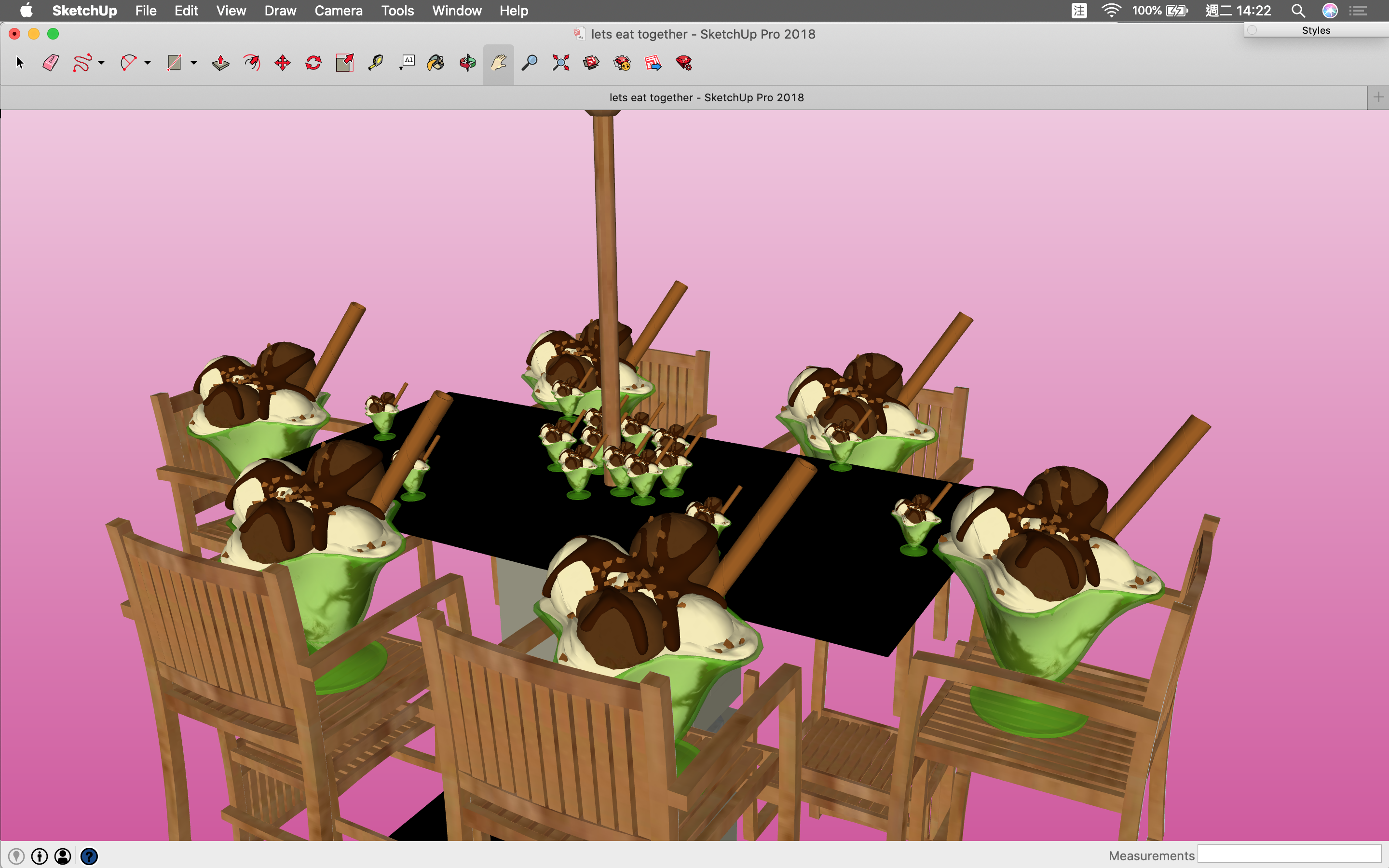Add a new scene tab with plus button

click(x=1378, y=97)
